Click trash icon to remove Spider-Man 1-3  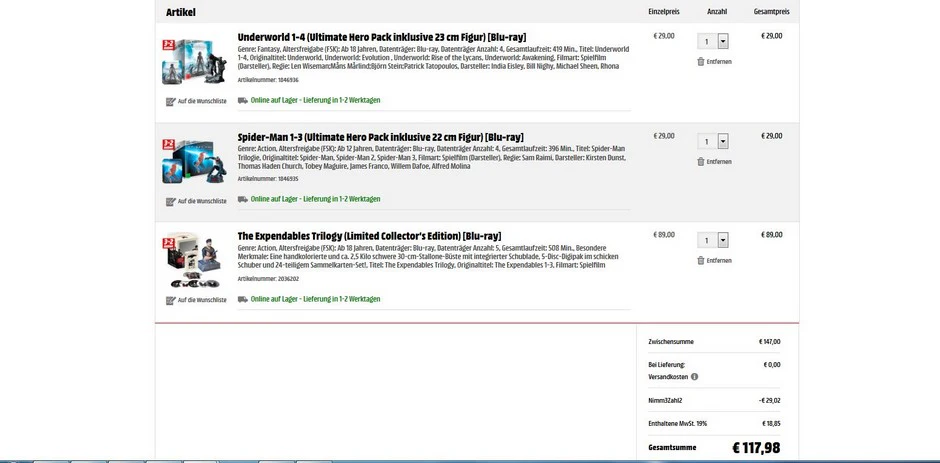point(700,161)
